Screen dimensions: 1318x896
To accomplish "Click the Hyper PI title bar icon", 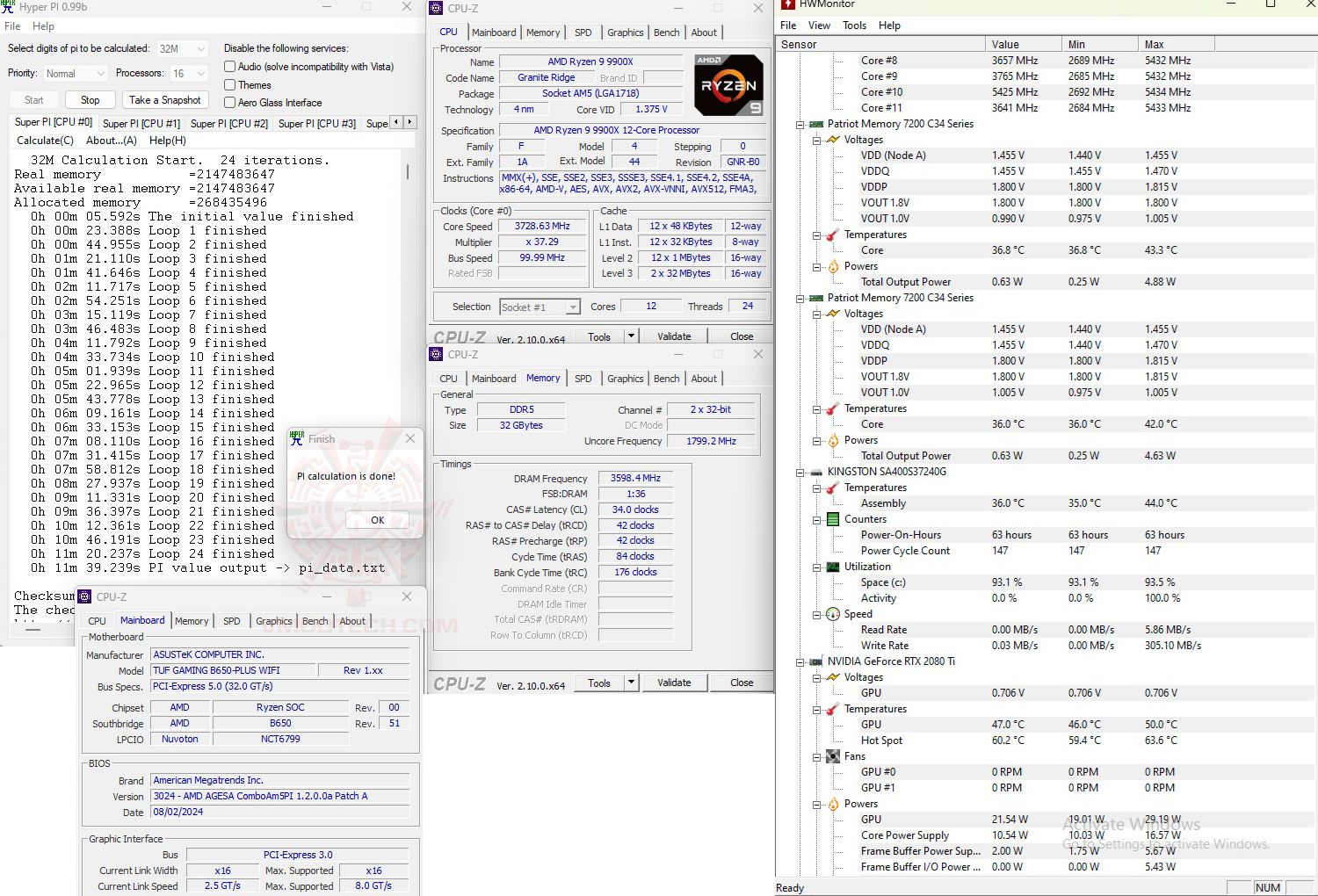I will tap(8, 7).
